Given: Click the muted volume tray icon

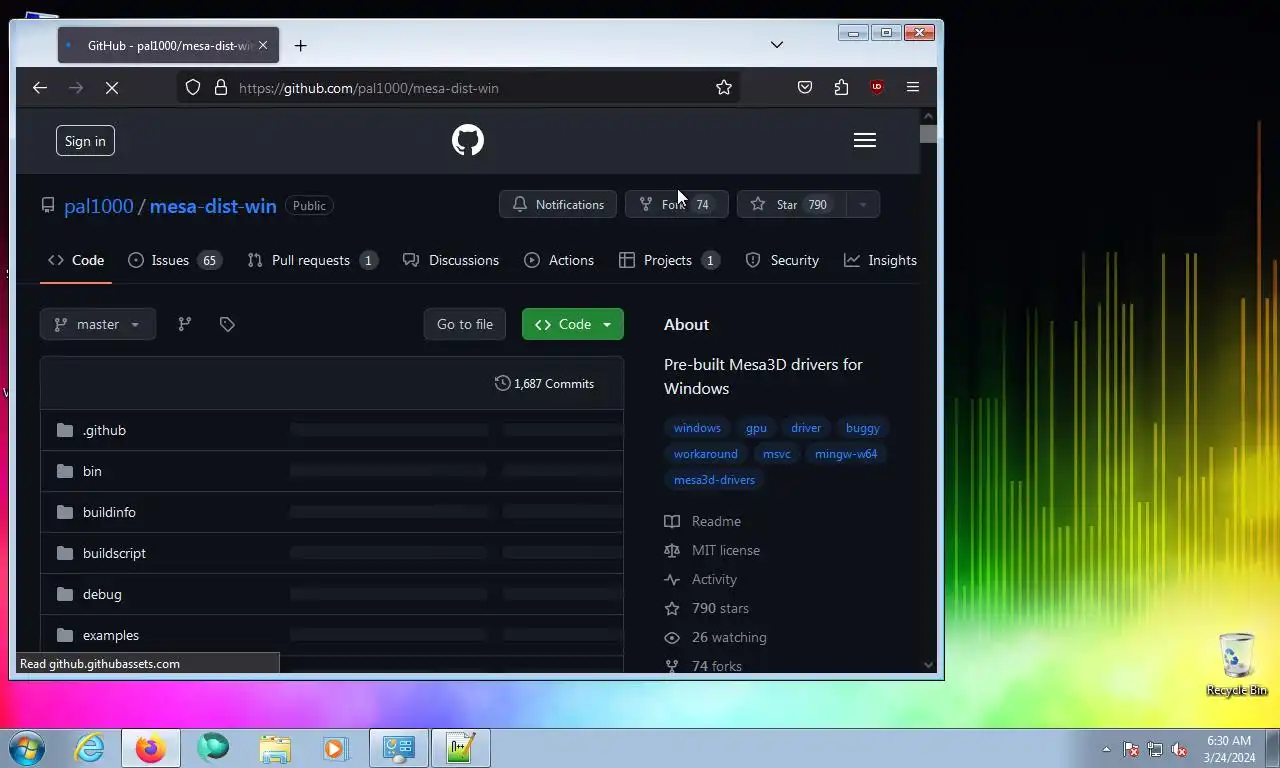Looking at the screenshot, I should click(x=1179, y=749).
